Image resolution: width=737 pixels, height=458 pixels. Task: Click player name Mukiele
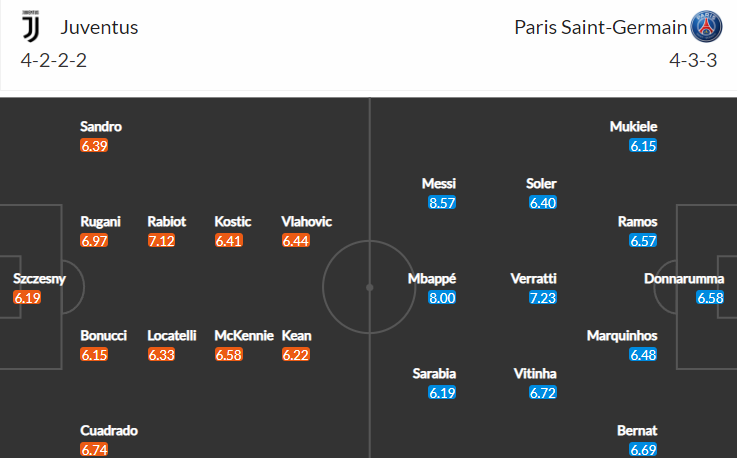click(634, 126)
